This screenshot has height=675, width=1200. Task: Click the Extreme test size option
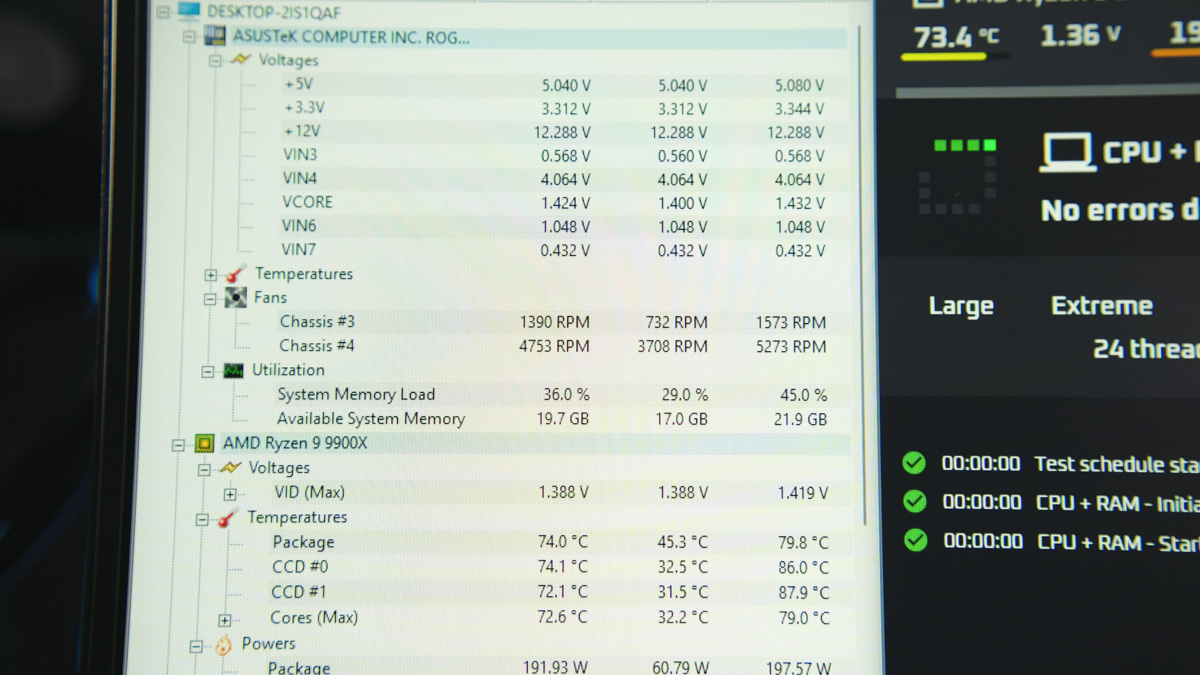(1102, 306)
